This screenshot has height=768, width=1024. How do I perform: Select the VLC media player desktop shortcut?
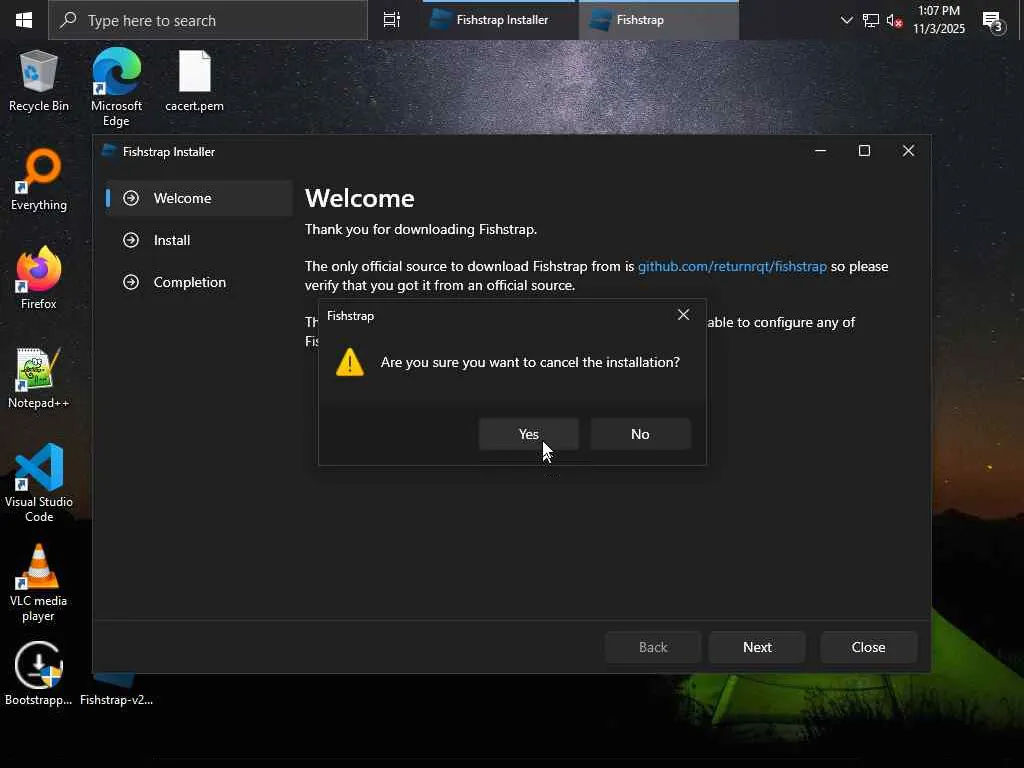click(x=39, y=583)
